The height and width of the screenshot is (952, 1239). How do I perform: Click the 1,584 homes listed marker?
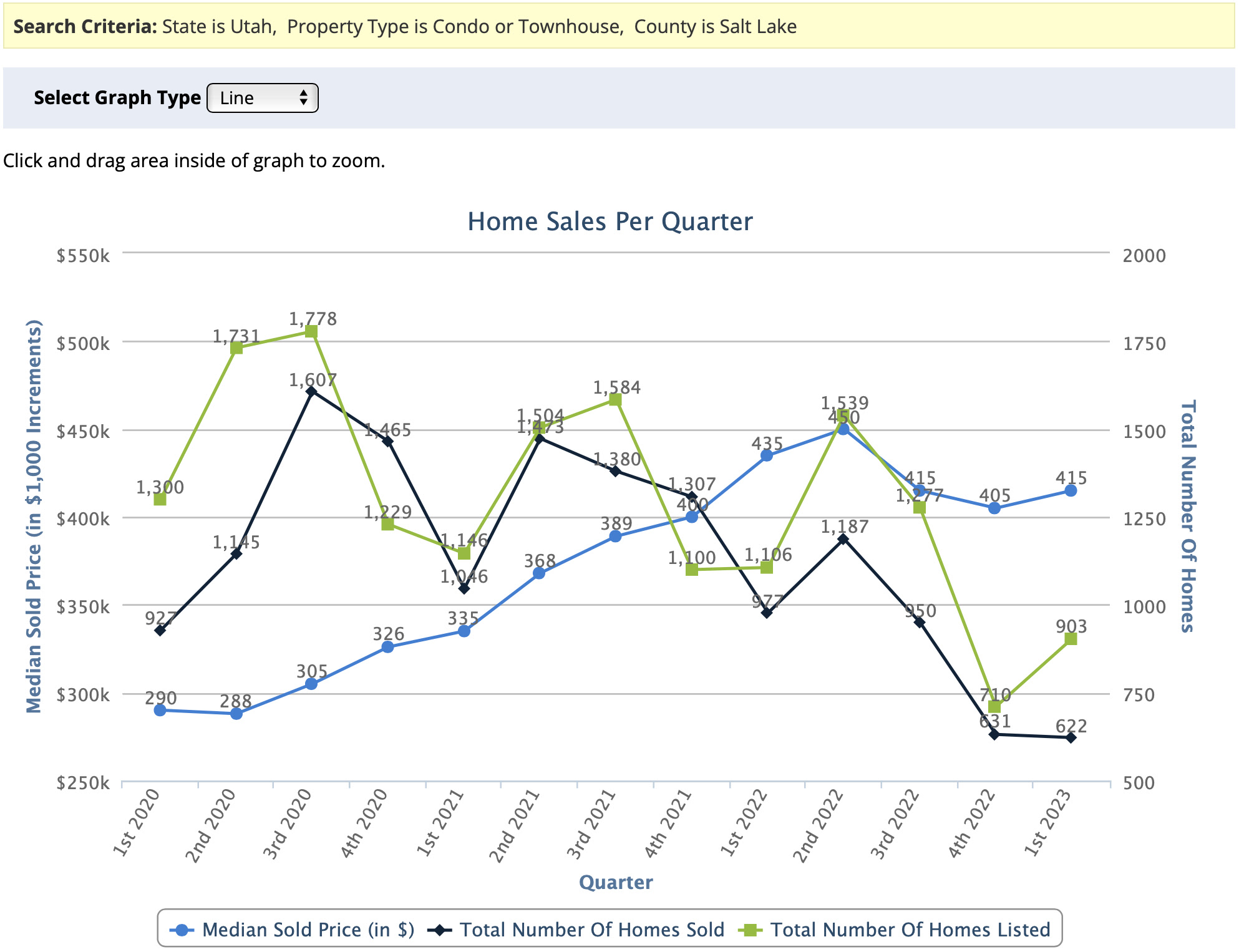click(615, 400)
